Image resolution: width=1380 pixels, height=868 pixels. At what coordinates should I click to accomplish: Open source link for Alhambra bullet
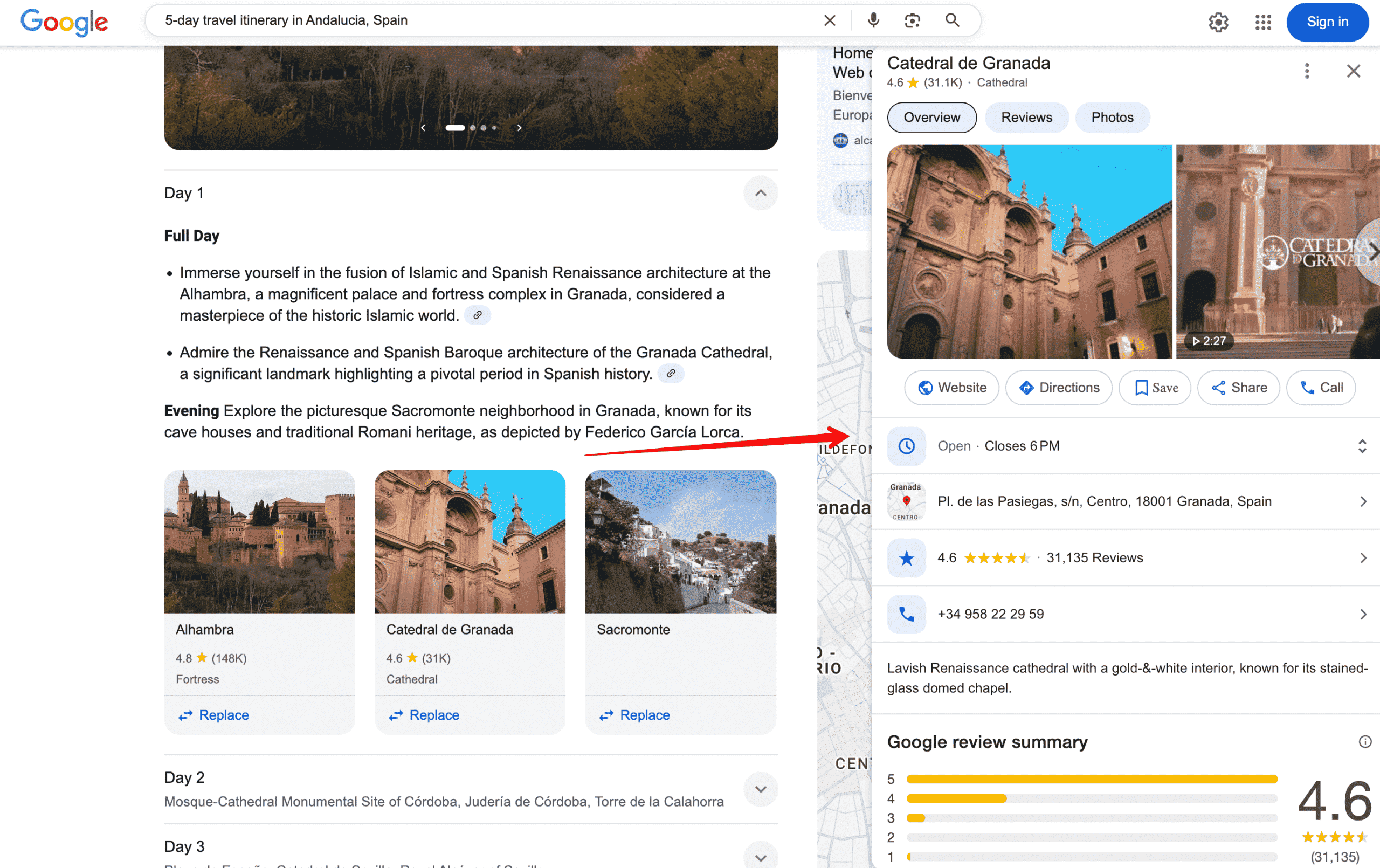click(x=478, y=315)
